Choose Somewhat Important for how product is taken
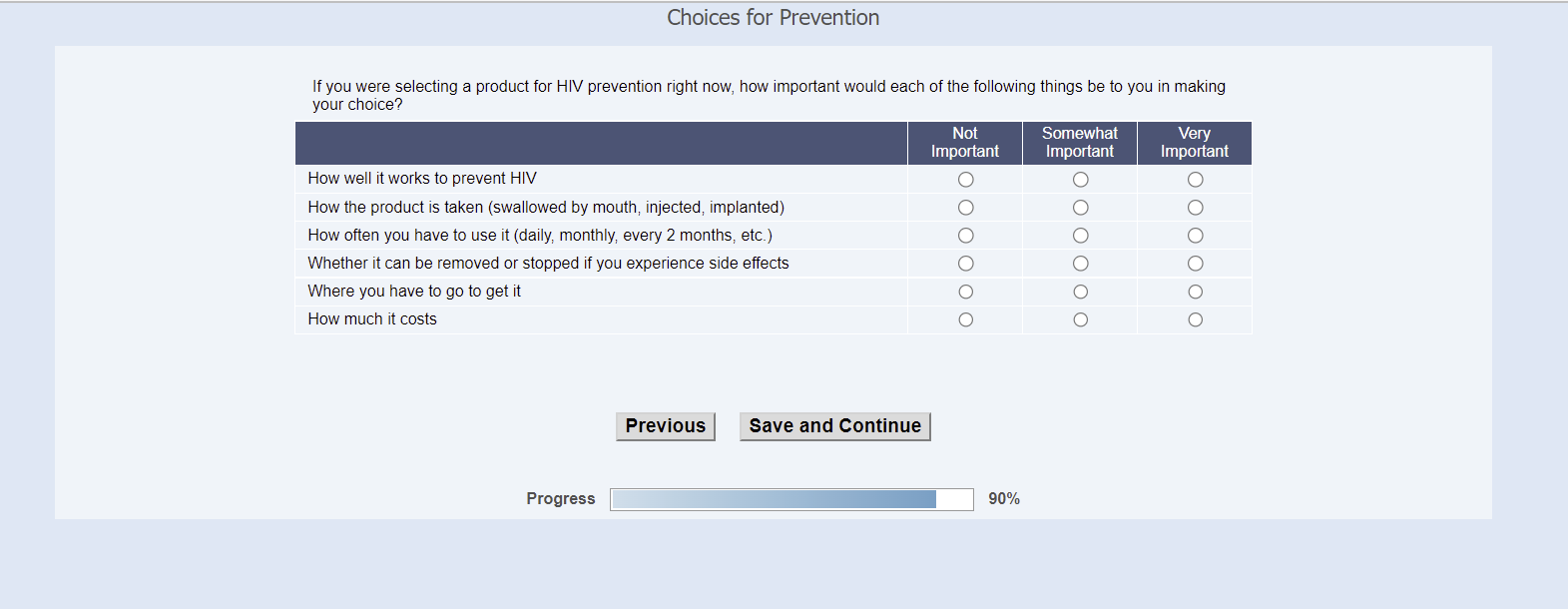 (1080, 208)
